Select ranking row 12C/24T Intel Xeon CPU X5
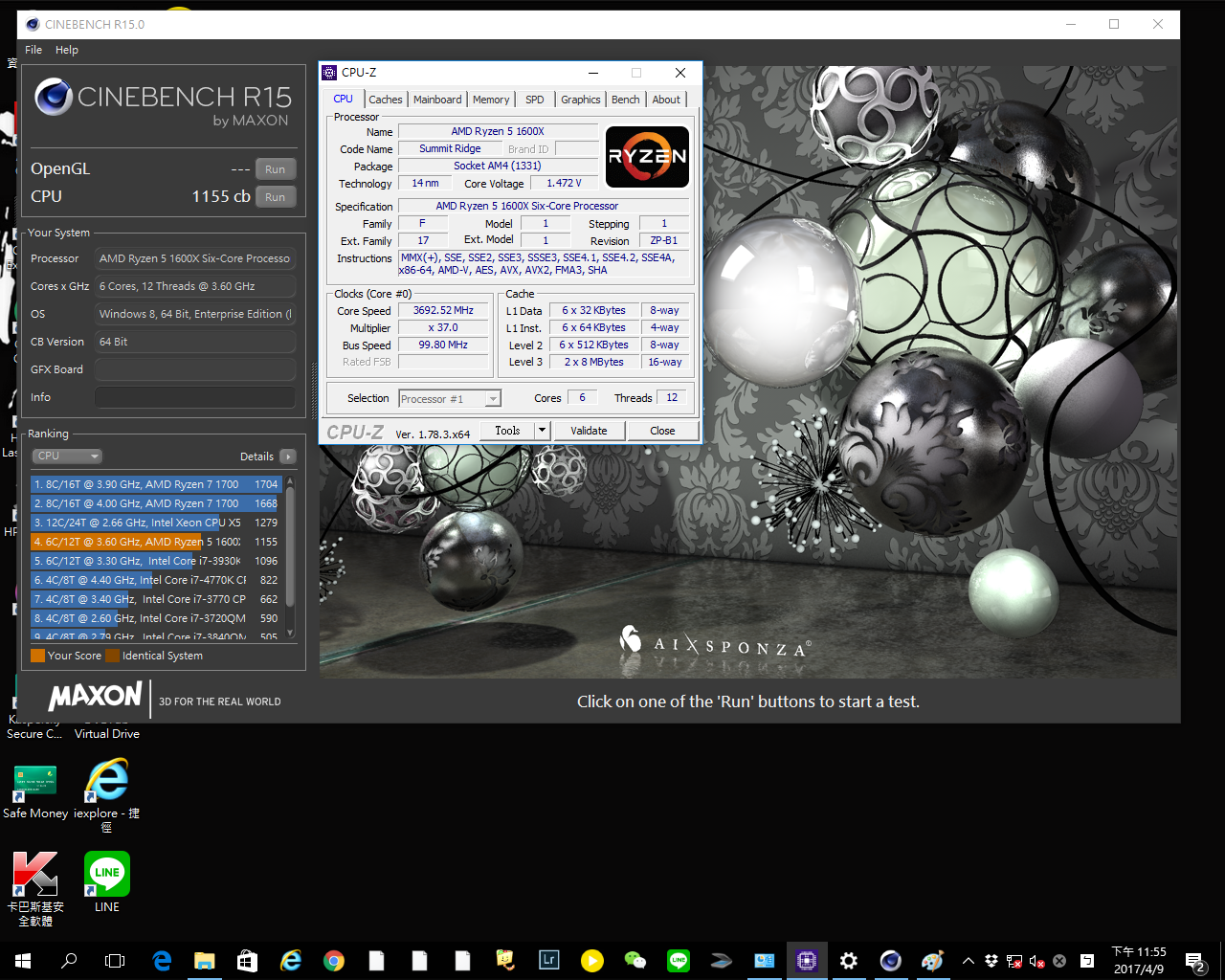 pyautogui.click(x=156, y=523)
